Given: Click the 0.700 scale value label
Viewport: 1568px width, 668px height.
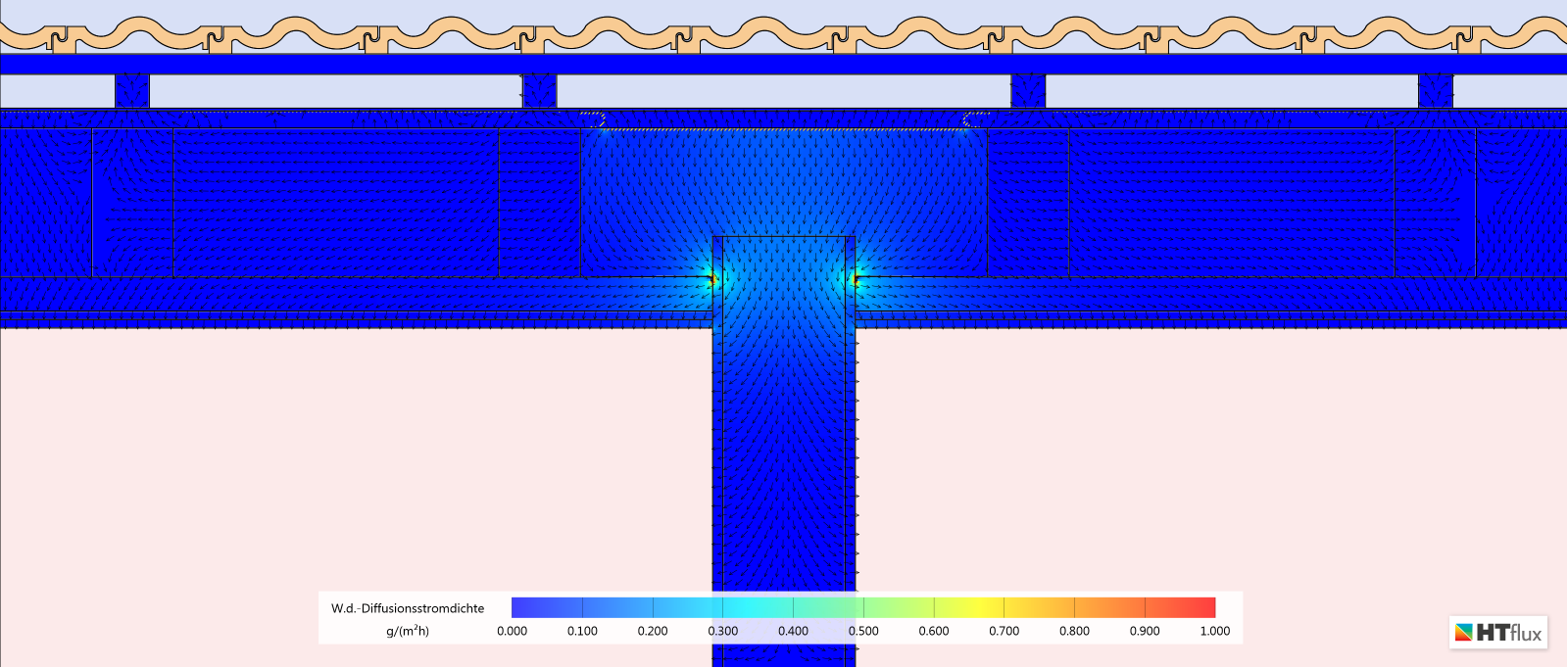Looking at the screenshot, I should pos(1004,631).
